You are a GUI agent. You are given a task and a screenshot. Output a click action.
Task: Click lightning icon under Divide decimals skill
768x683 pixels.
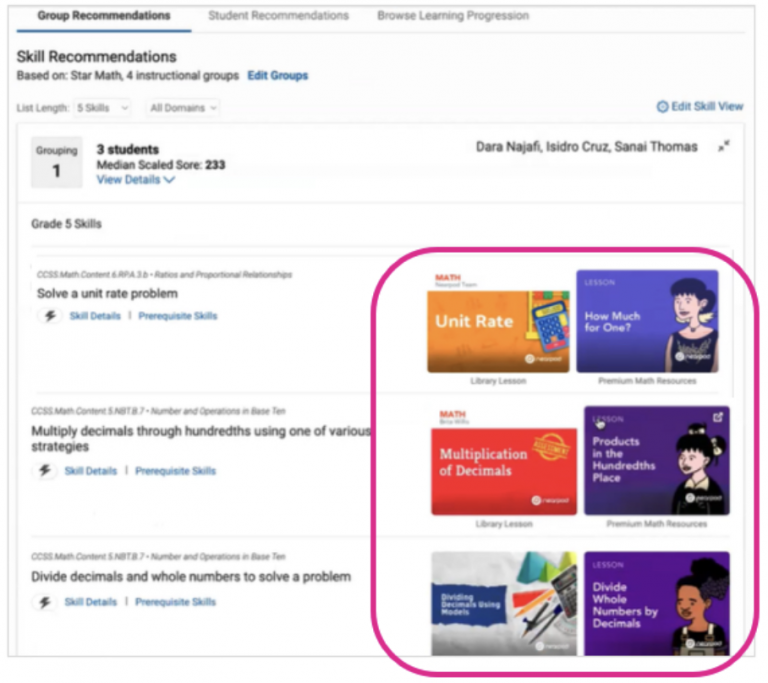pos(45,602)
